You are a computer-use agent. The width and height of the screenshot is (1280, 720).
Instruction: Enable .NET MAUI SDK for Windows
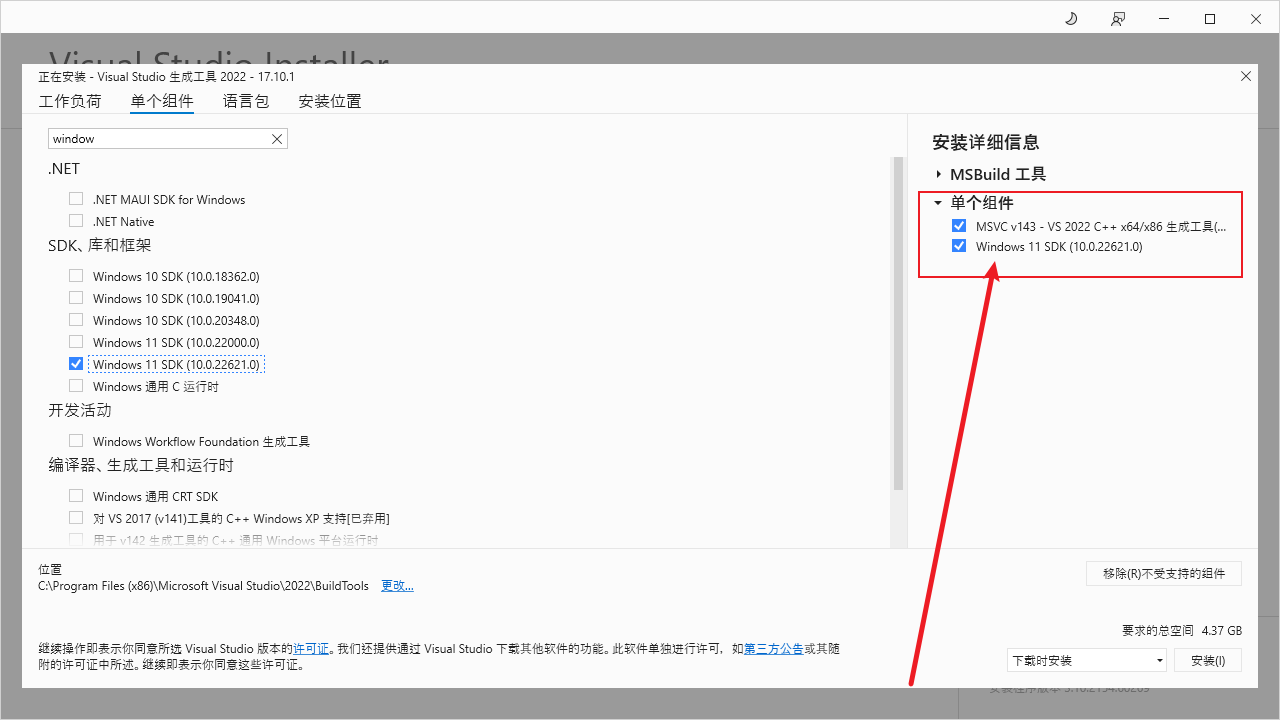point(76,199)
